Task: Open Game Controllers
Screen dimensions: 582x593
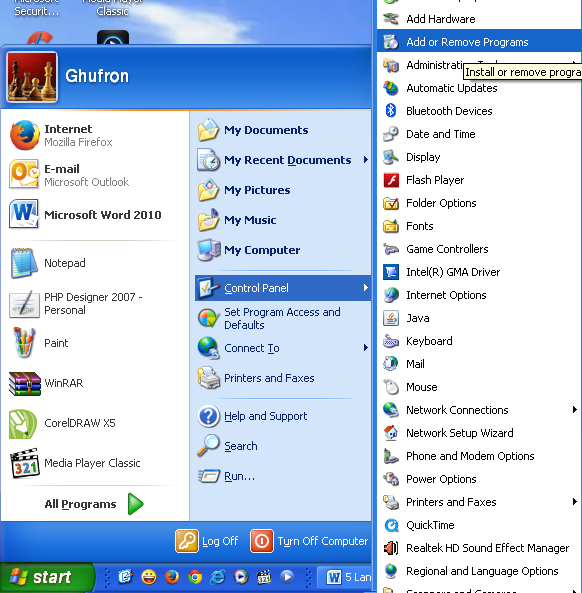Action: [479, 249]
